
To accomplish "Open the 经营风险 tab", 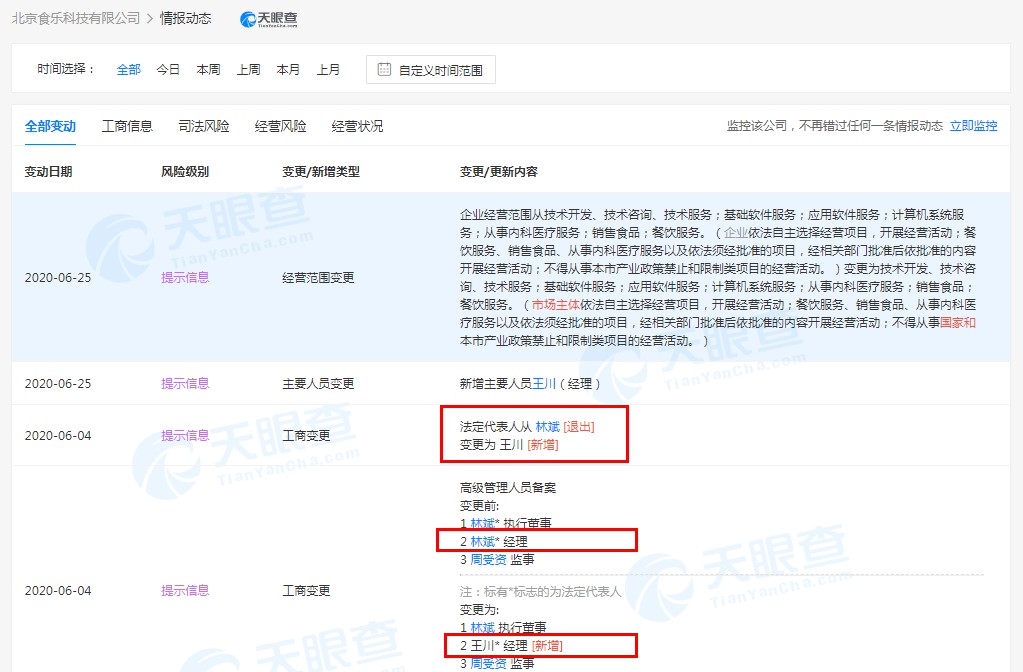I will point(281,126).
